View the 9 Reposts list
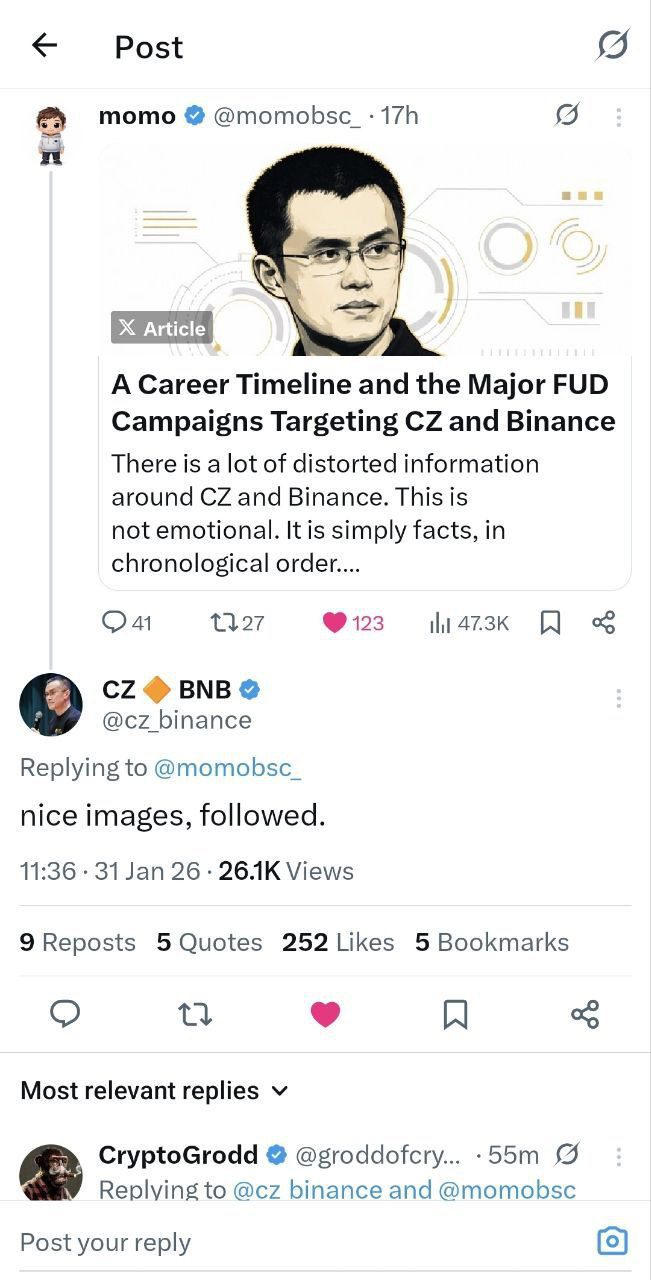651x1280 pixels. (x=77, y=942)
